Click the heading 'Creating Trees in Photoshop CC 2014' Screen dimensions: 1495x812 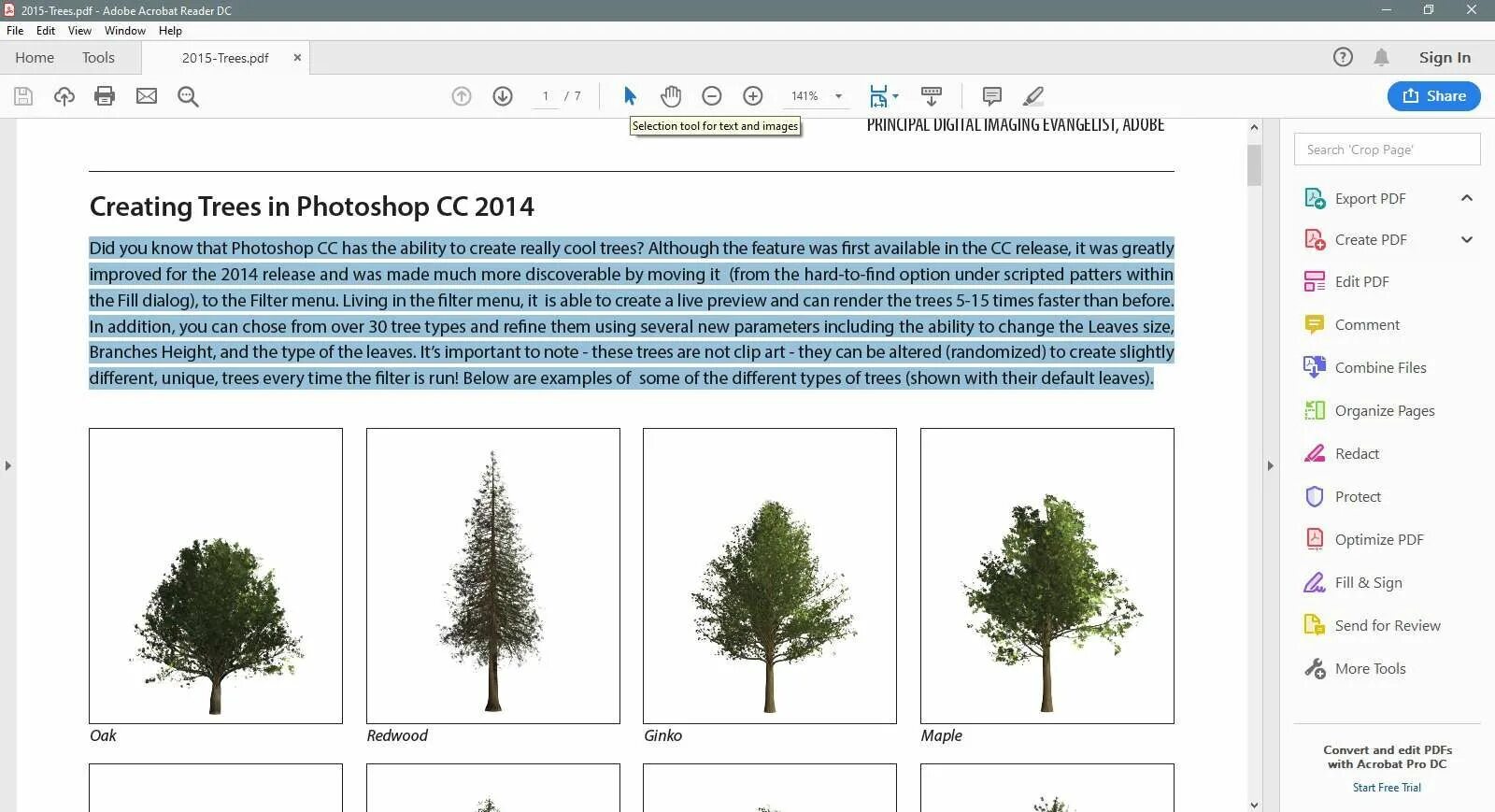pyautogui.click(x=312, y=207)
